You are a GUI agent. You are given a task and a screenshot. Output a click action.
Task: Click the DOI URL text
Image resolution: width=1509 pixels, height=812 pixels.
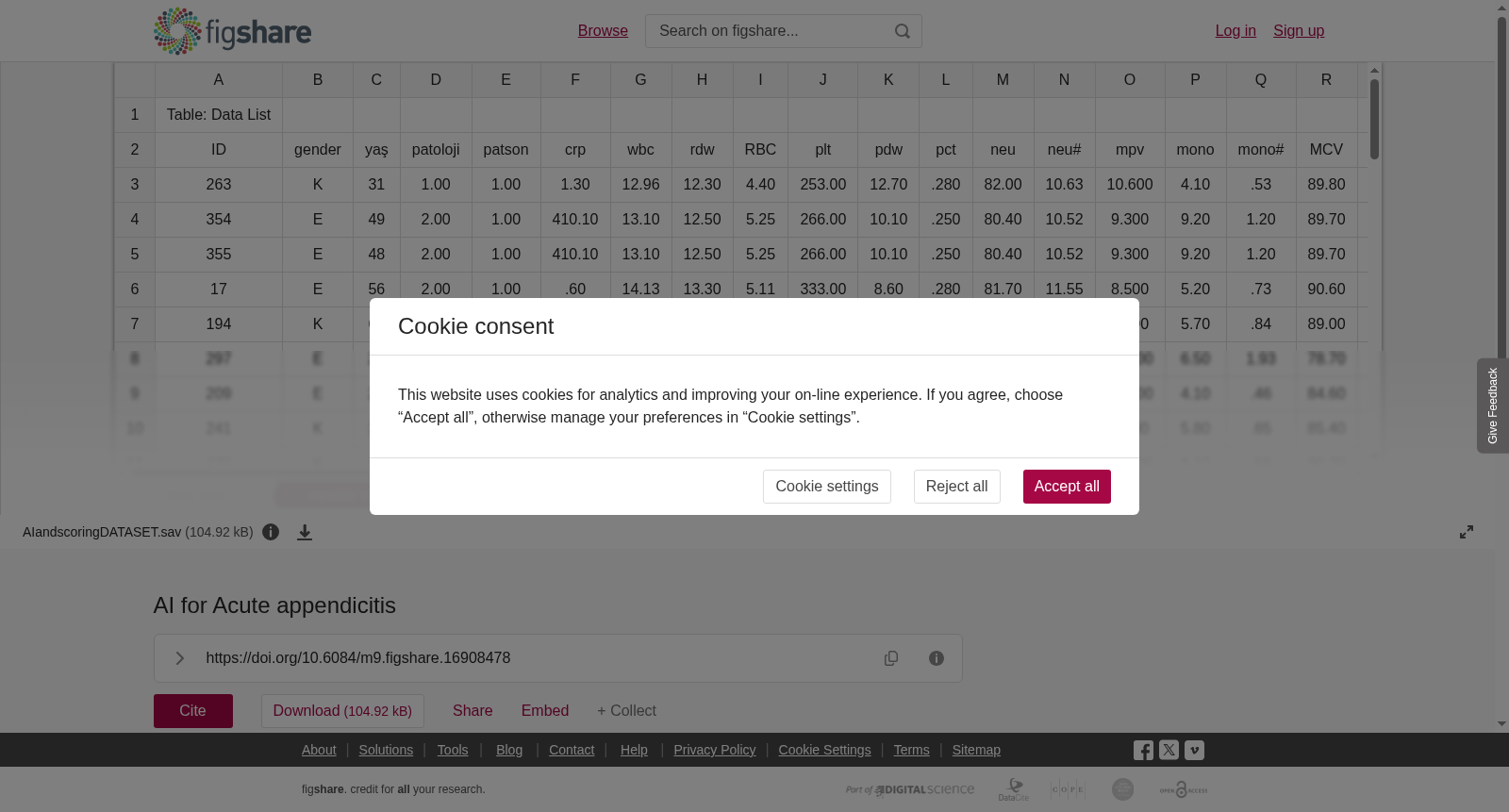click(x=358, y=658)
